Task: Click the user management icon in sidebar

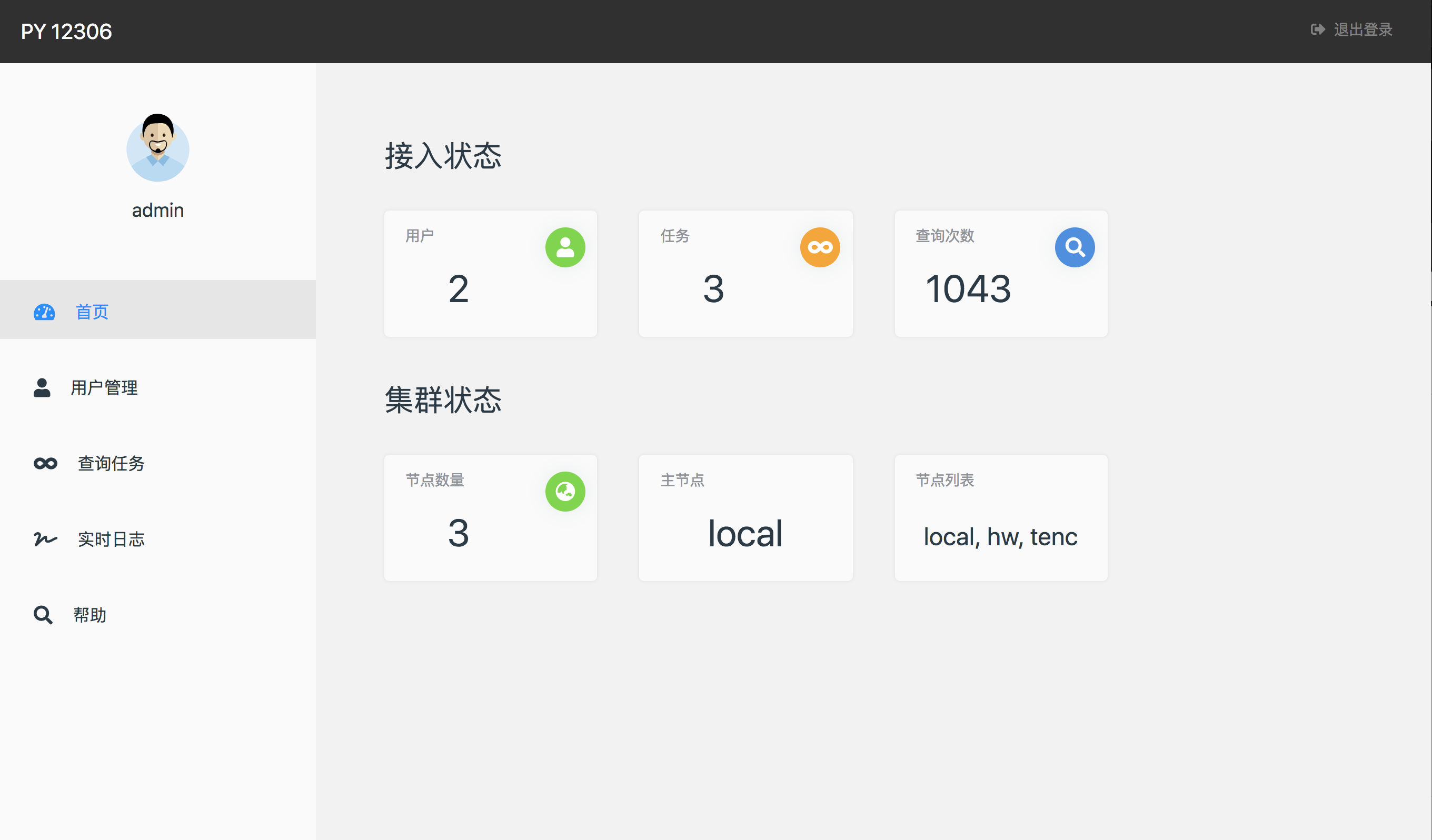Action: pyautogui.click(x=42, y=388)
